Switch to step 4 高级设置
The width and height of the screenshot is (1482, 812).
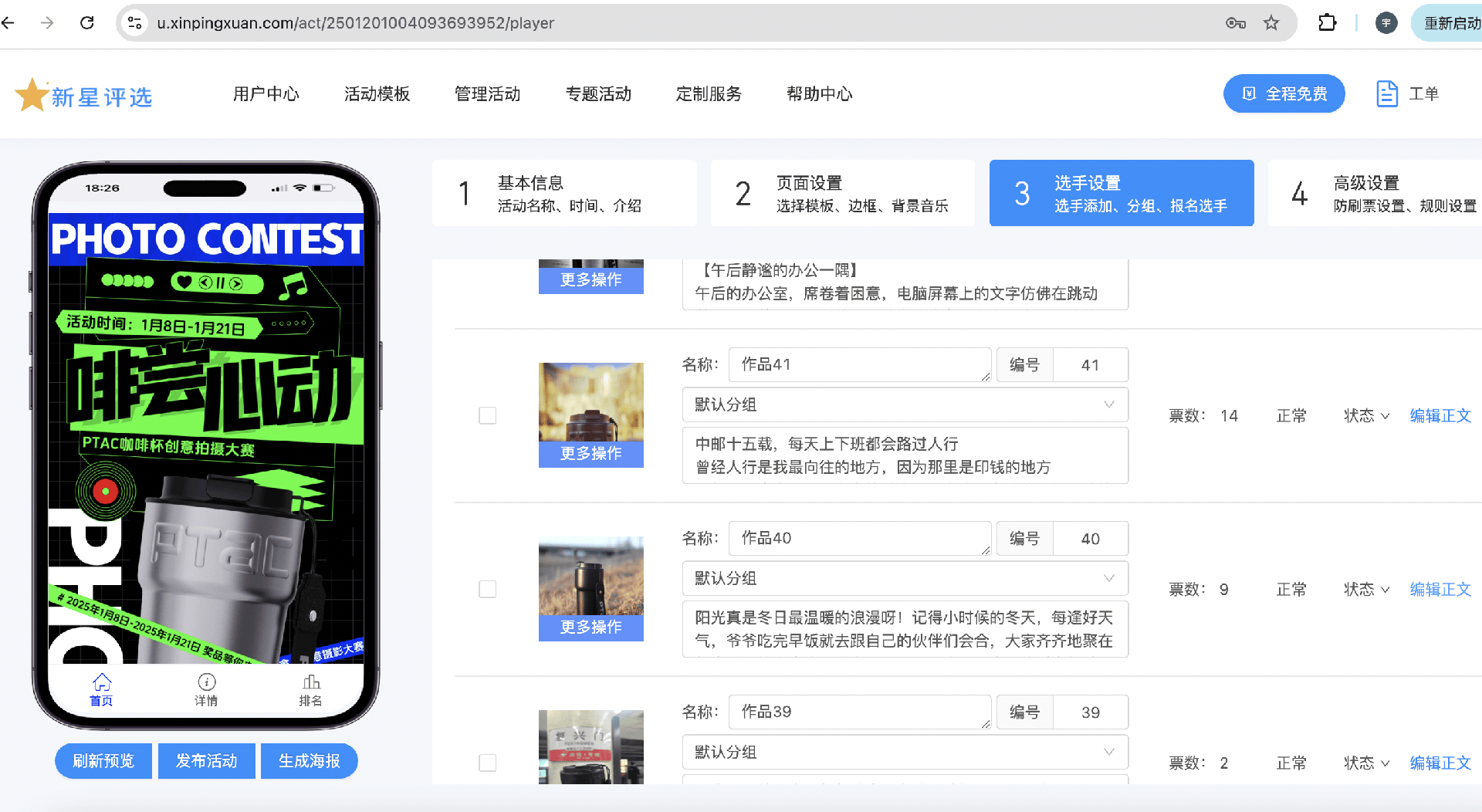click(1375, 193)
